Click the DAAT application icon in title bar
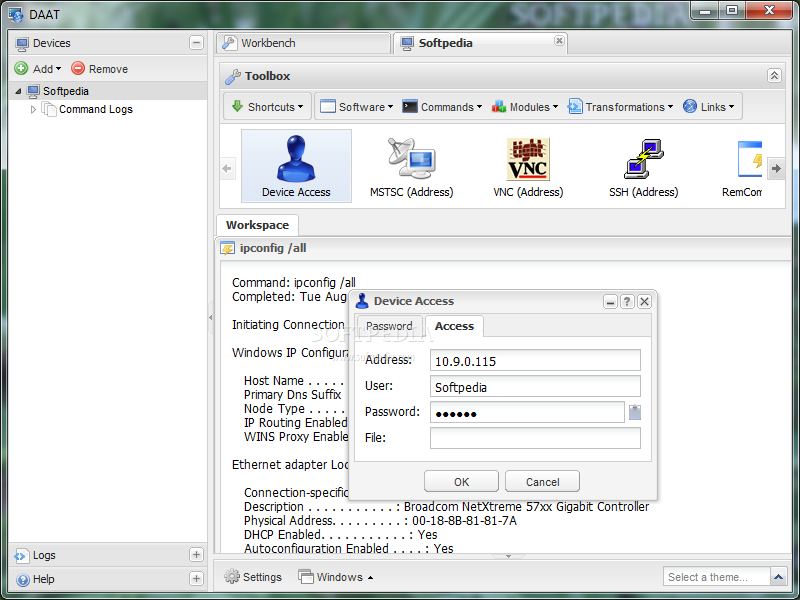800x600 pixels. pos(16,14)
